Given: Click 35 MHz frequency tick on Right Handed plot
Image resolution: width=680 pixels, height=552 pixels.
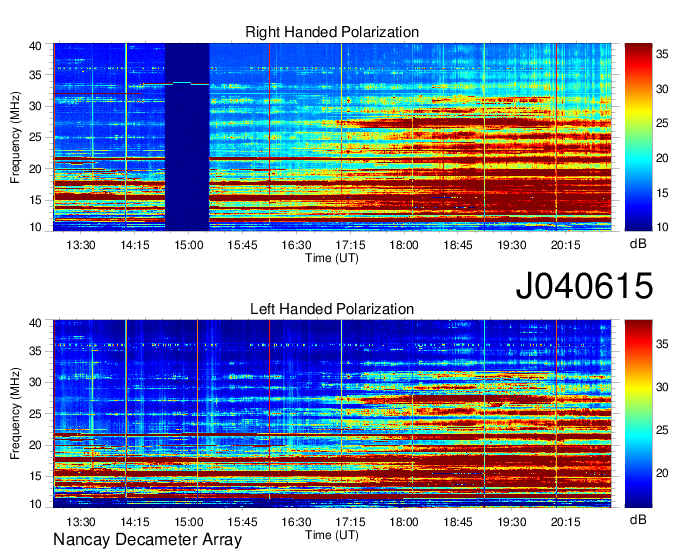Looking at the screenshot, I should click(35, 75).
